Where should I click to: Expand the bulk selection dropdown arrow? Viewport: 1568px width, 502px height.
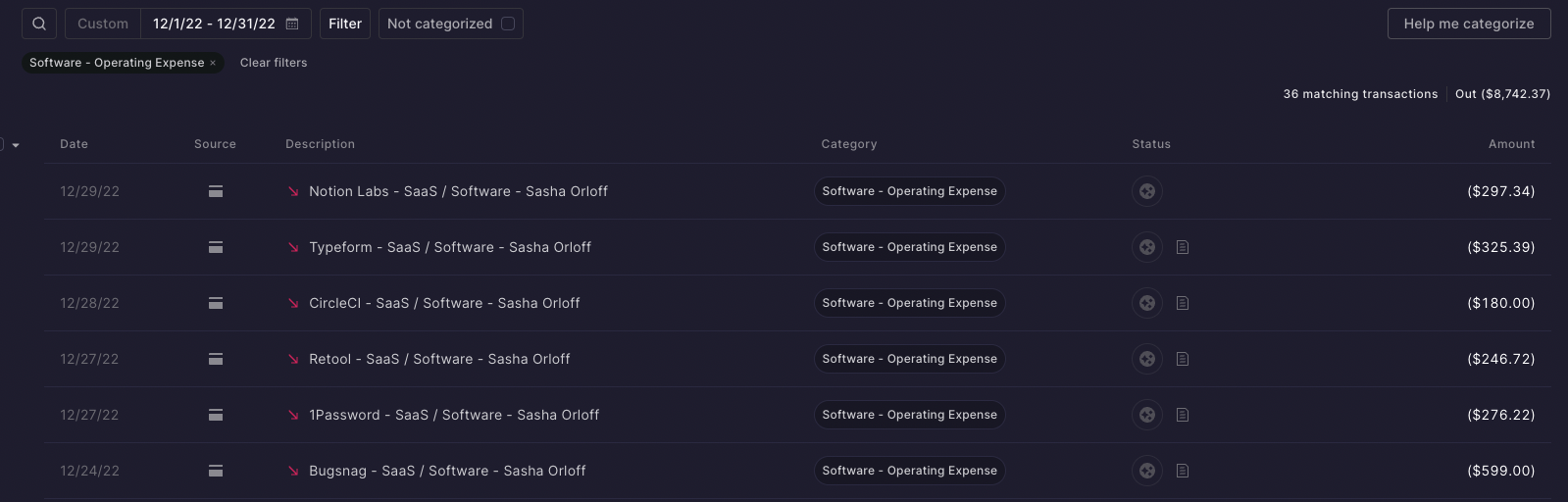point(16,145)
